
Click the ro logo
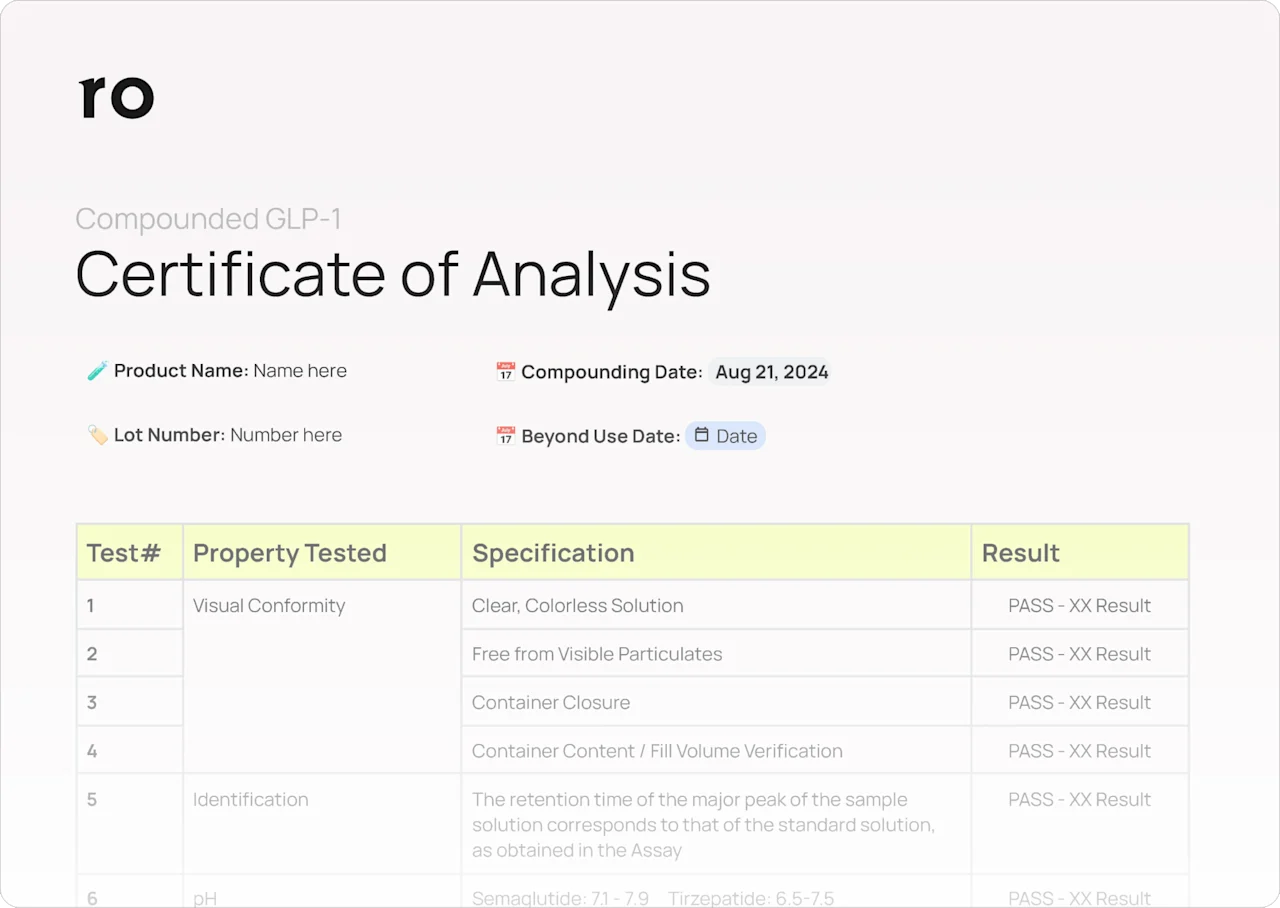pos(116,97)
